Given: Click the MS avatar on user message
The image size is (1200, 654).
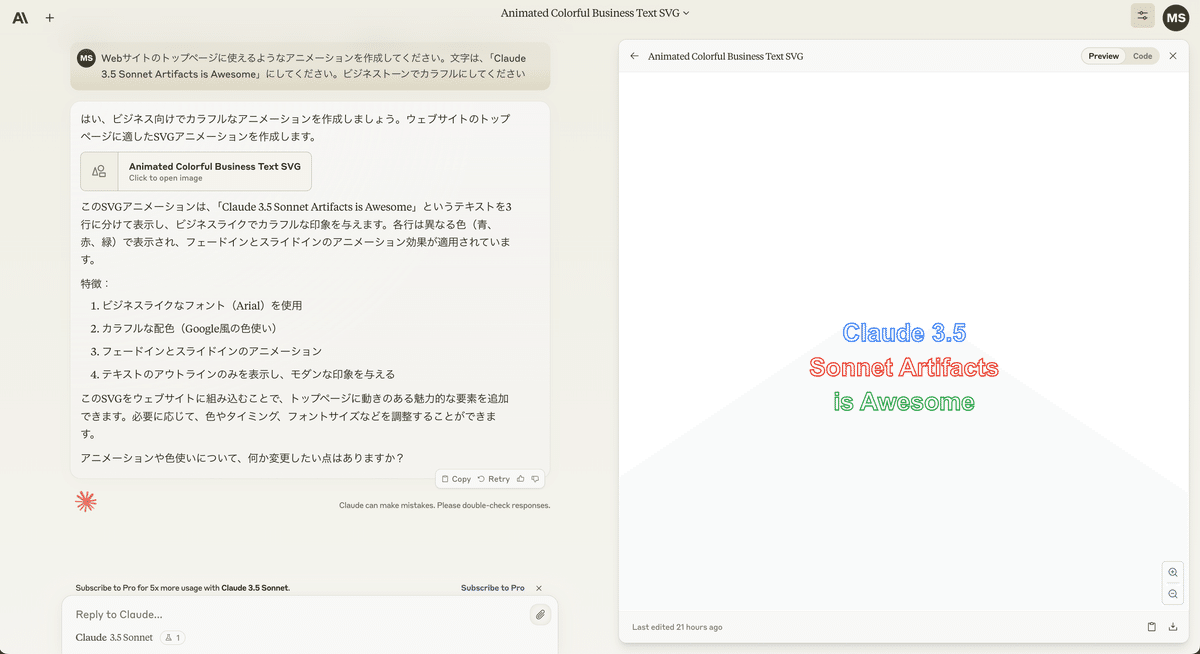Looking at the screenshot, I should coord(86,58).
